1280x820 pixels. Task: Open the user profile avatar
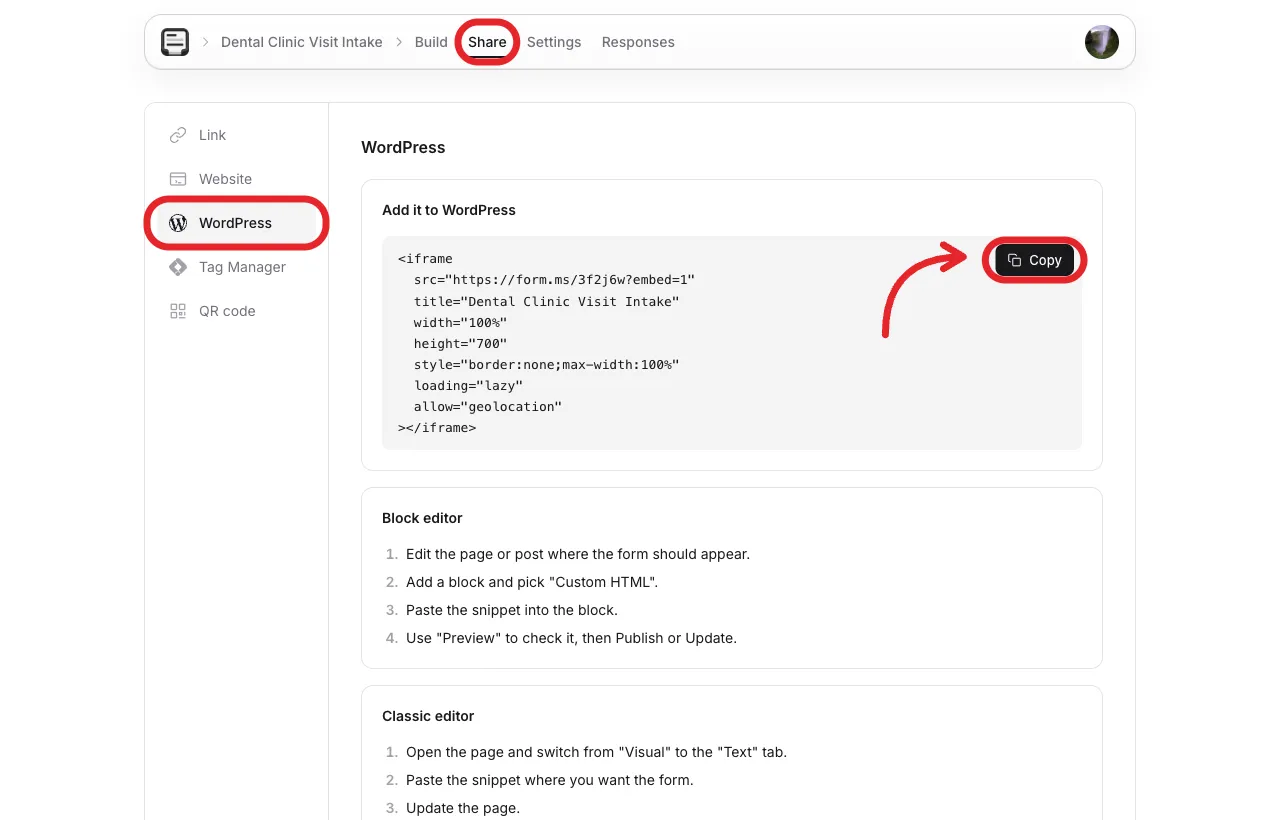click(1102, 42)
